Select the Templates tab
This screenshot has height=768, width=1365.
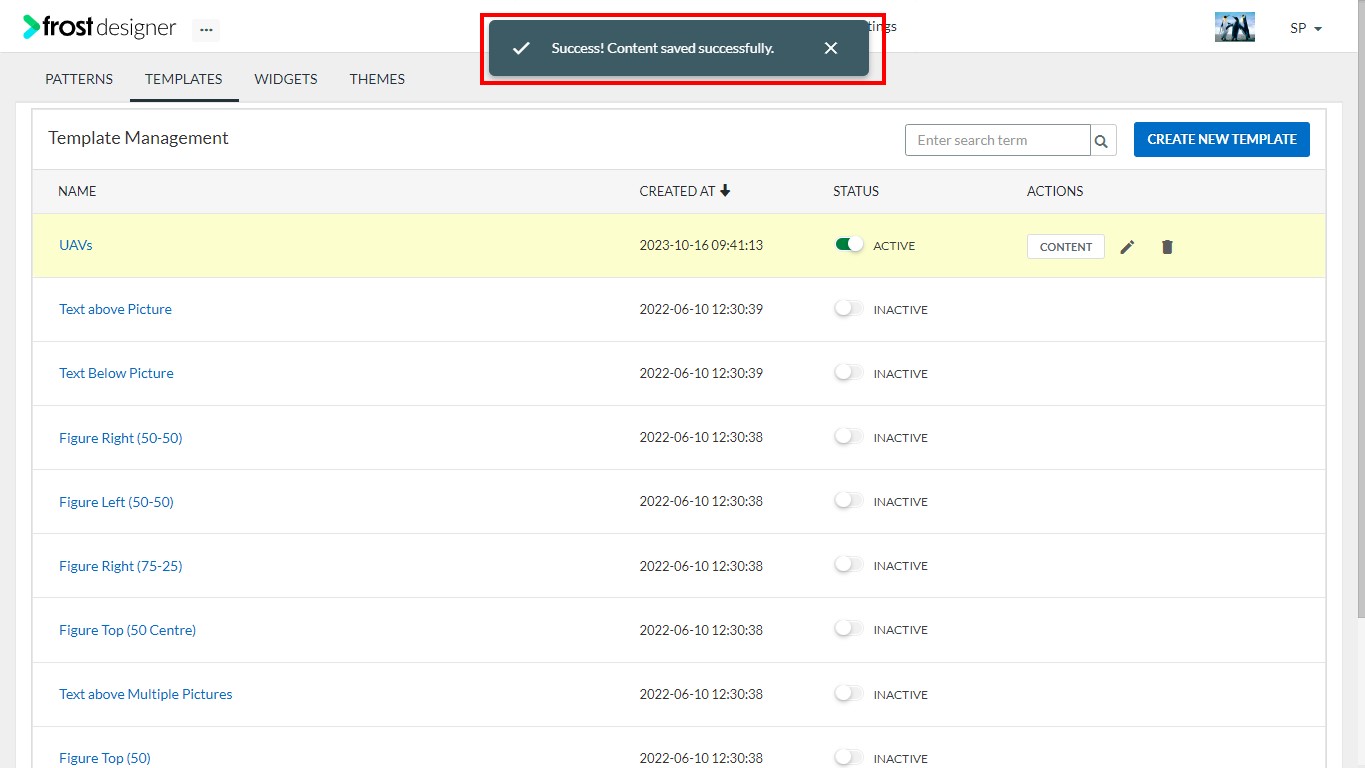[x=184, y=79]
